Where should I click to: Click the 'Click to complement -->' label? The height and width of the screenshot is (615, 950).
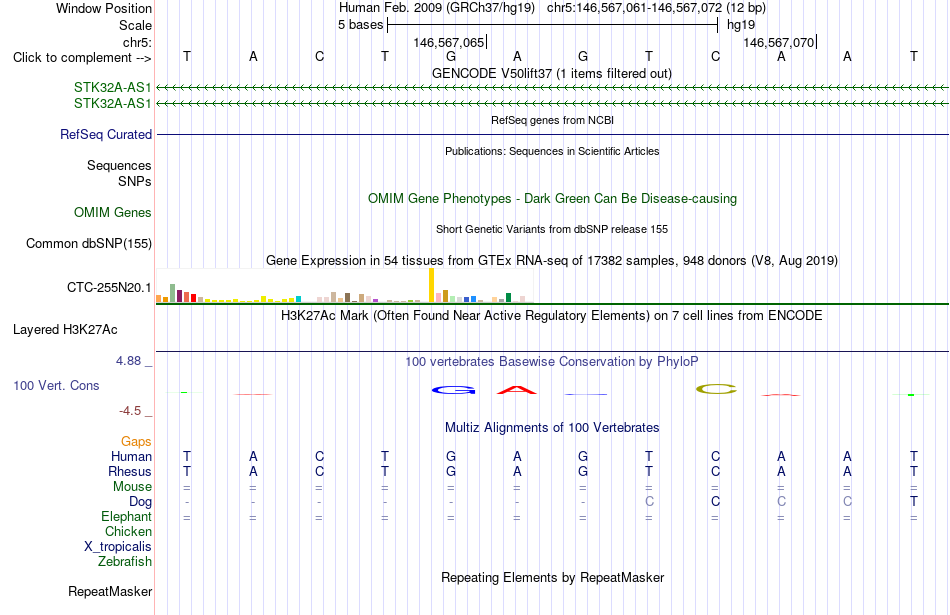[x=82, y=58]
